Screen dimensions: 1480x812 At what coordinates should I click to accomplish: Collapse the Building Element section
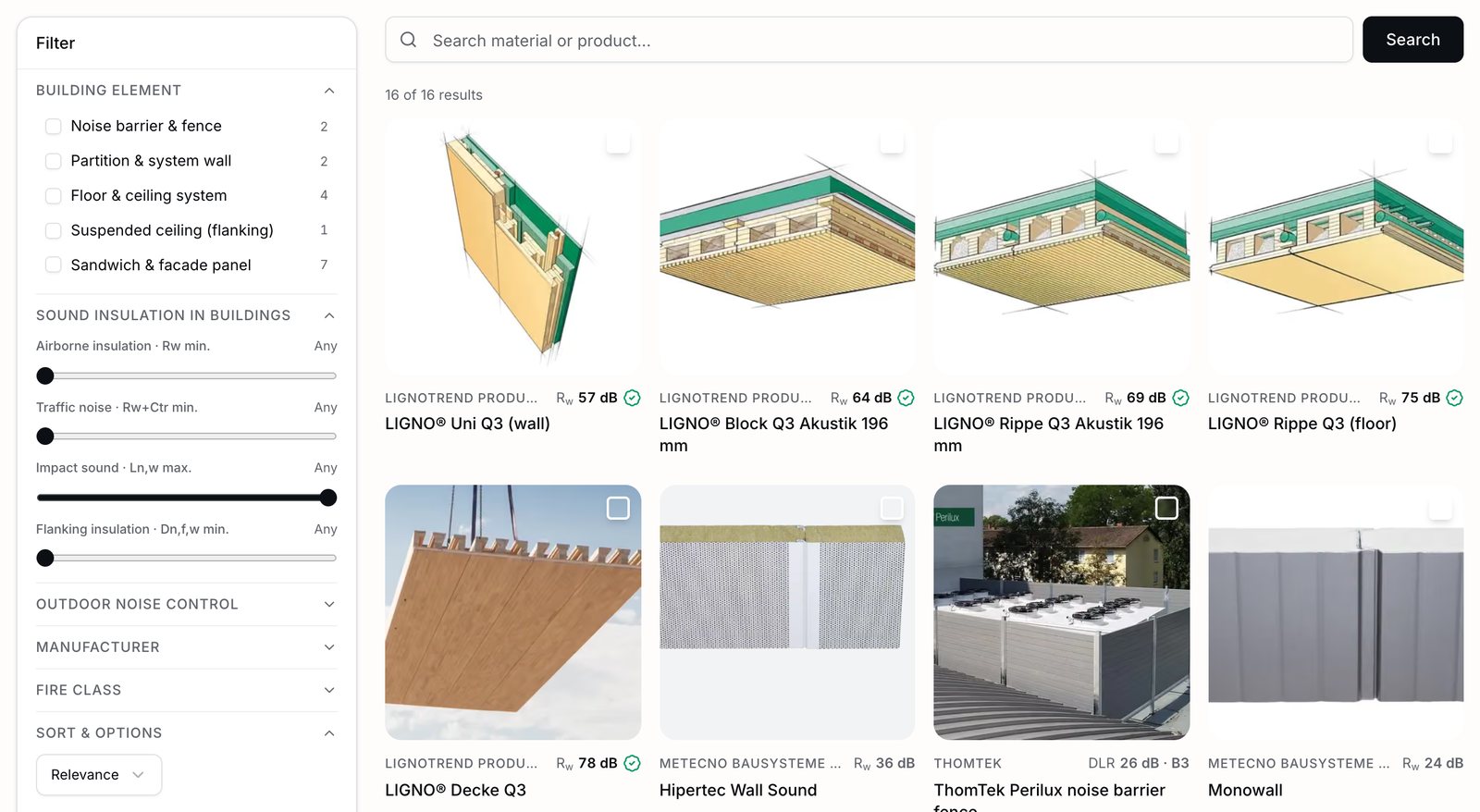(329, 91)
